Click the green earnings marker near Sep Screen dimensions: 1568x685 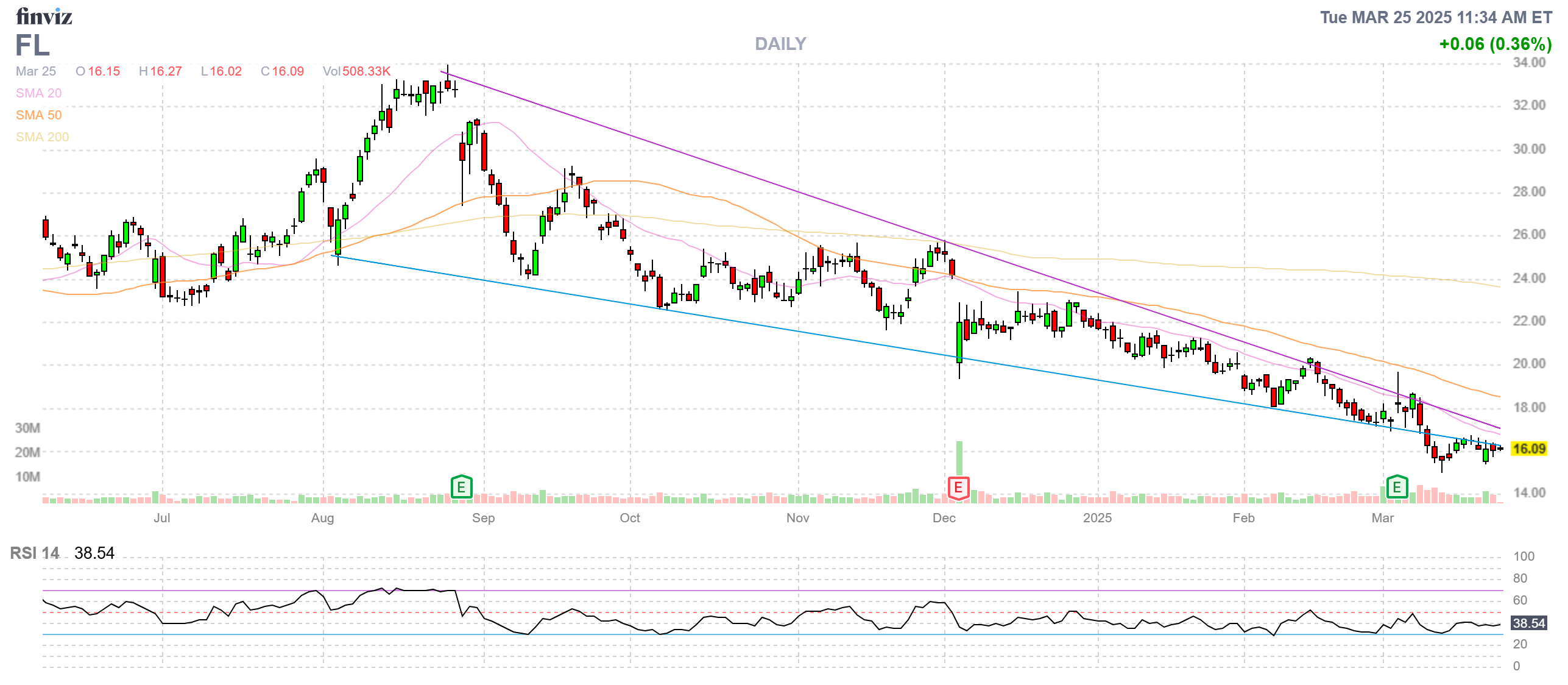click(461, 487)
